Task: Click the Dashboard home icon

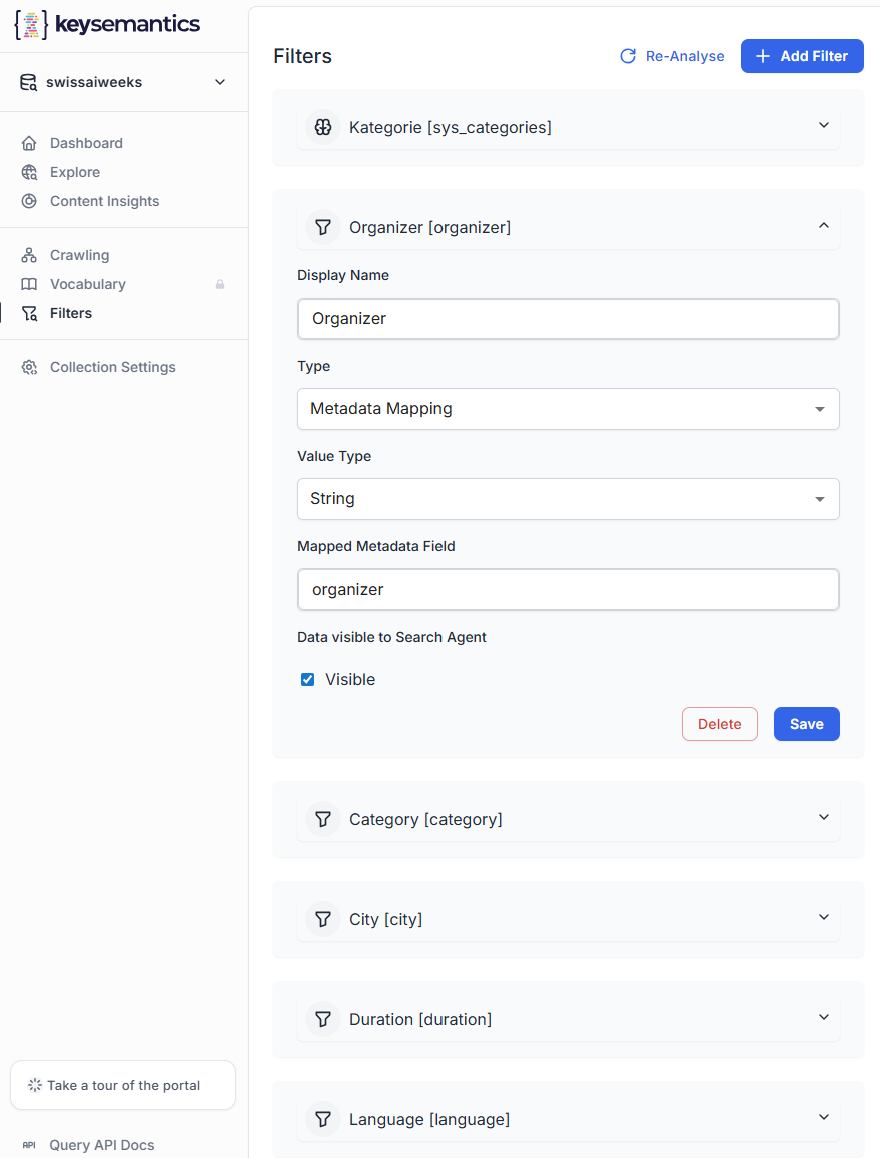Action: [29, 143]
